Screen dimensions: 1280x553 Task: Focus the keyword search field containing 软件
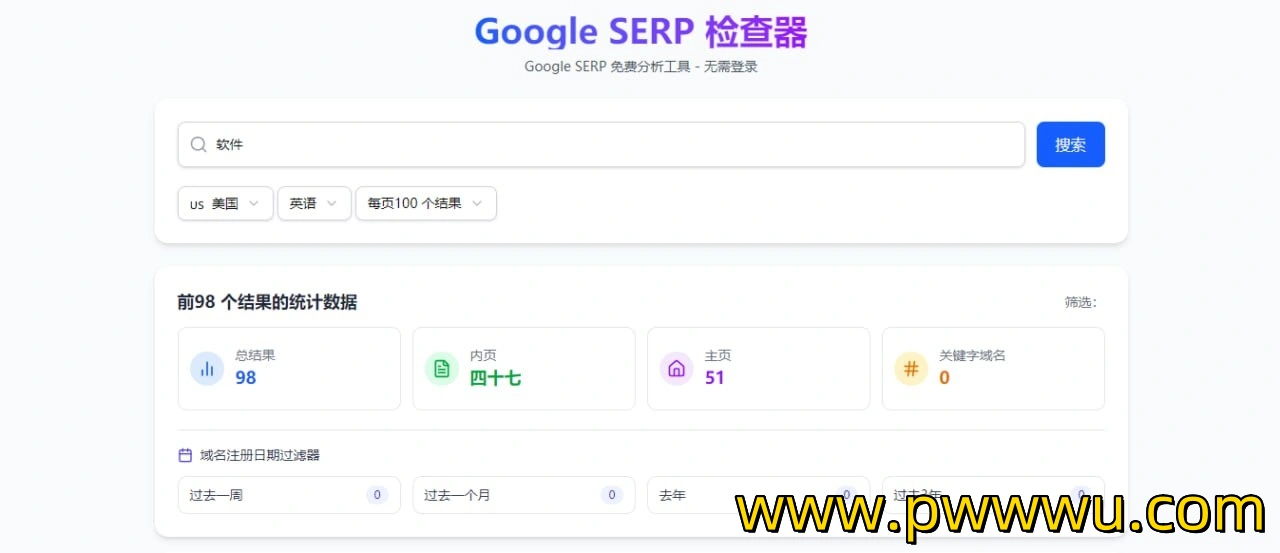point(601,144)
